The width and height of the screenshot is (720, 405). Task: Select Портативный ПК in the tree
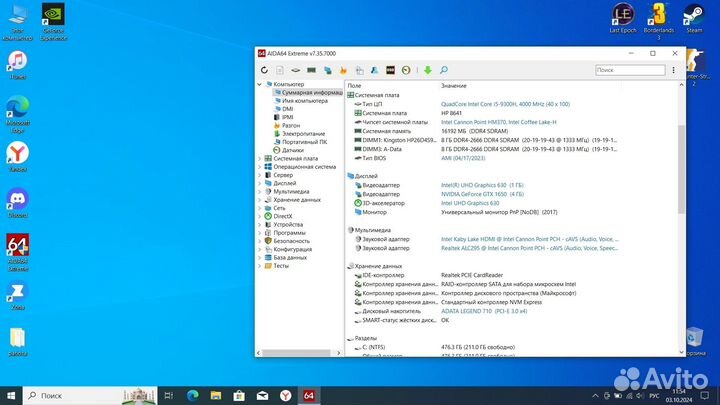tap(304, 142)
